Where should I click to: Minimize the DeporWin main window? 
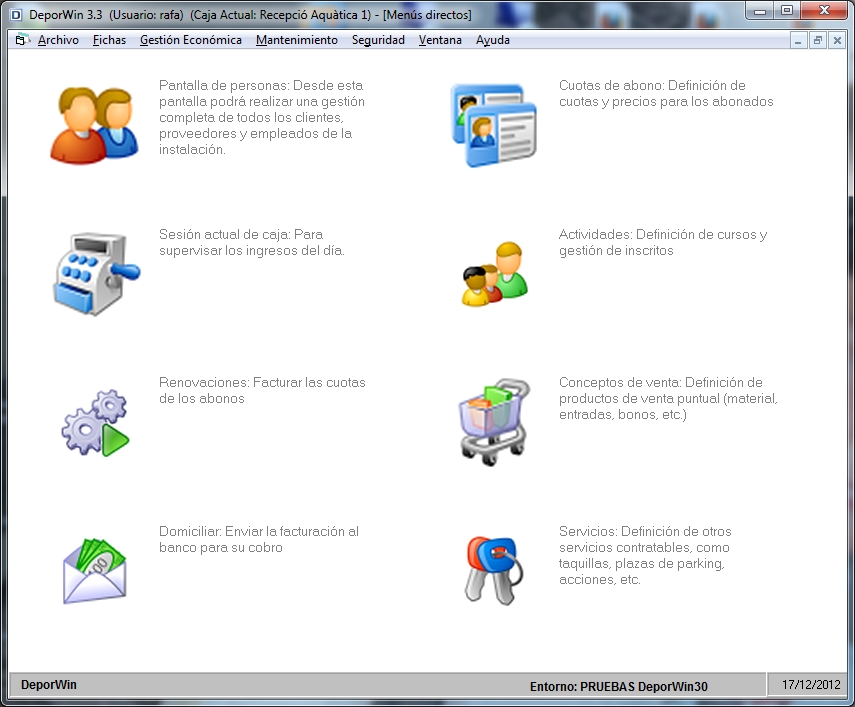pyautogui.click(x=760, y=10)
